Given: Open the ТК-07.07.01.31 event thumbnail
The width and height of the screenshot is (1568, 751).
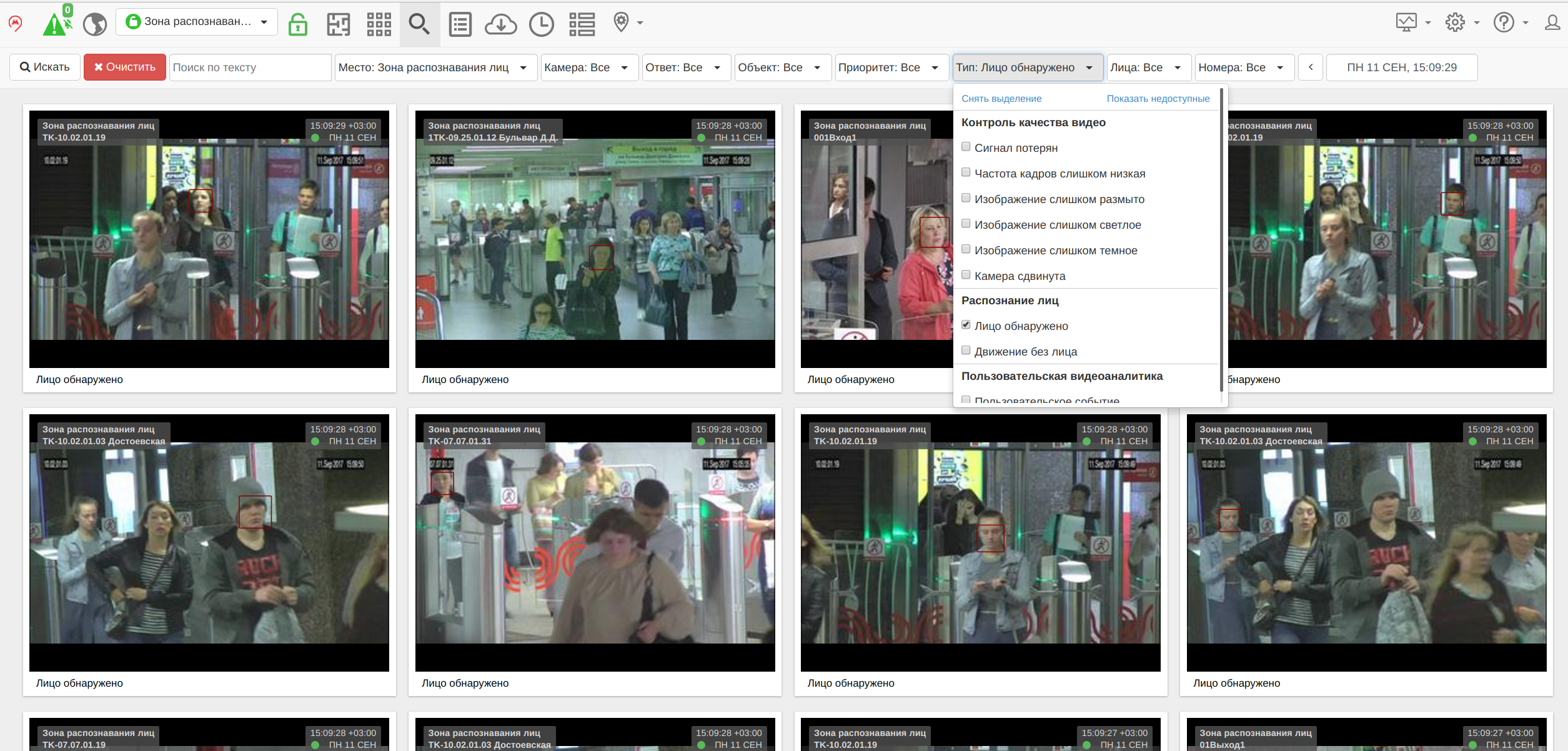Looking at the screenshot, I should pos(595,543).
